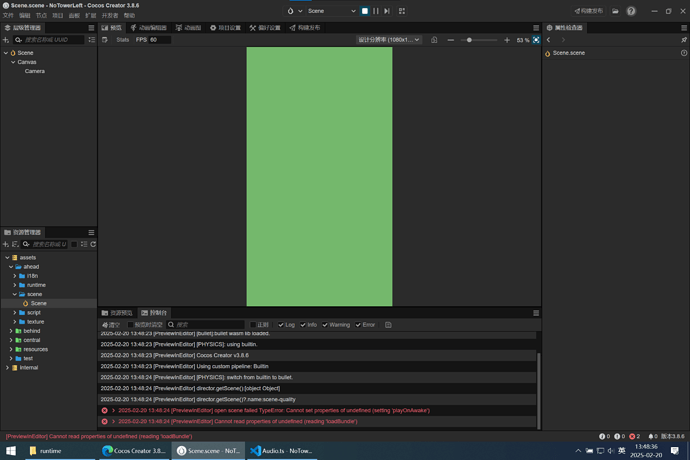This screenshot has height=460, width=690.
Task: Open the hierarchy panel hamburger menu
Action: click(91, 28)
